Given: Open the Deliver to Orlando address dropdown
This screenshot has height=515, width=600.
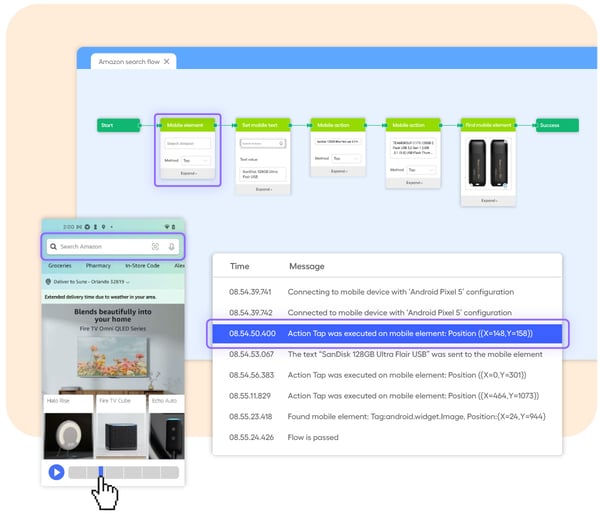Looking at the screenshot, I should pyautogui.click(x=91, y=282).
